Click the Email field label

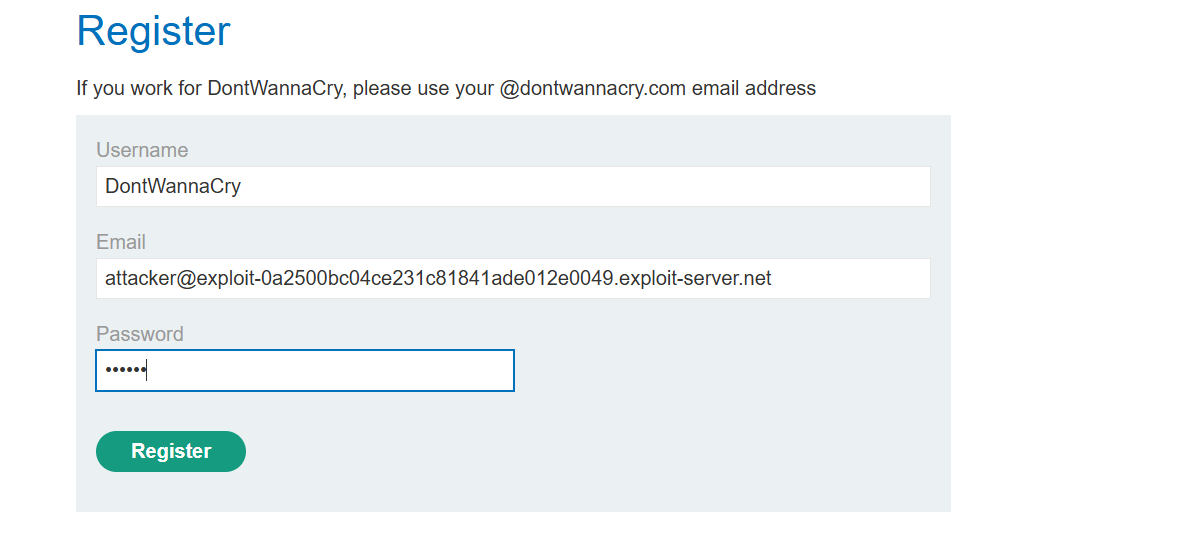click(121, 242)
